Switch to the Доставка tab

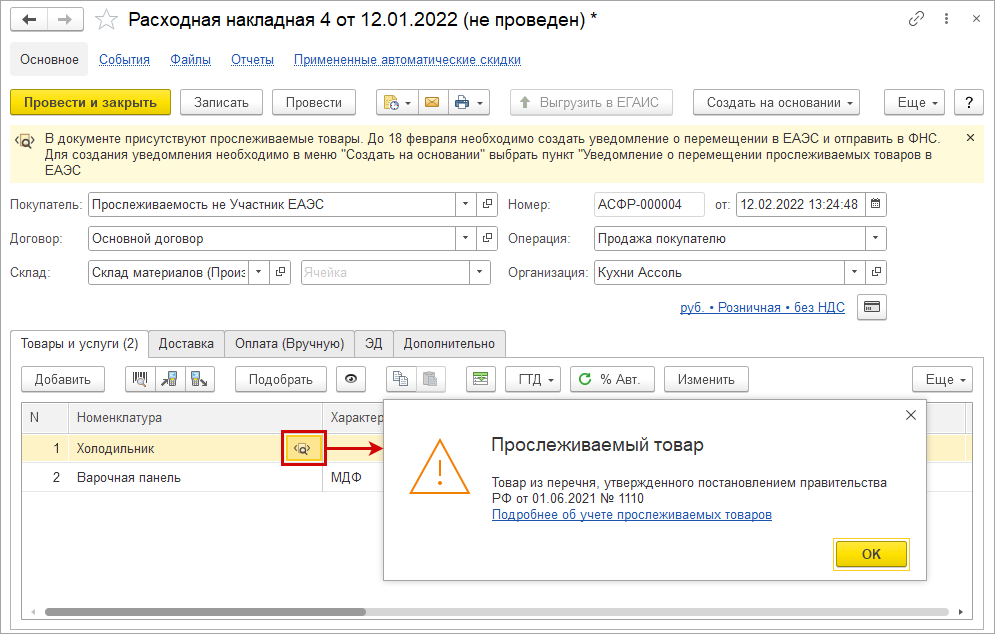(x=186, y=343)
